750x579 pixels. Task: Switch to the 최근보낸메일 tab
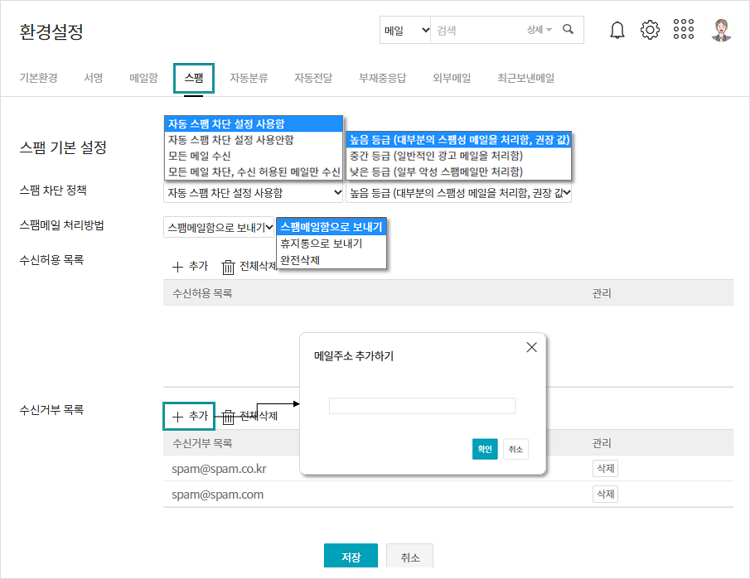(526, 78)
